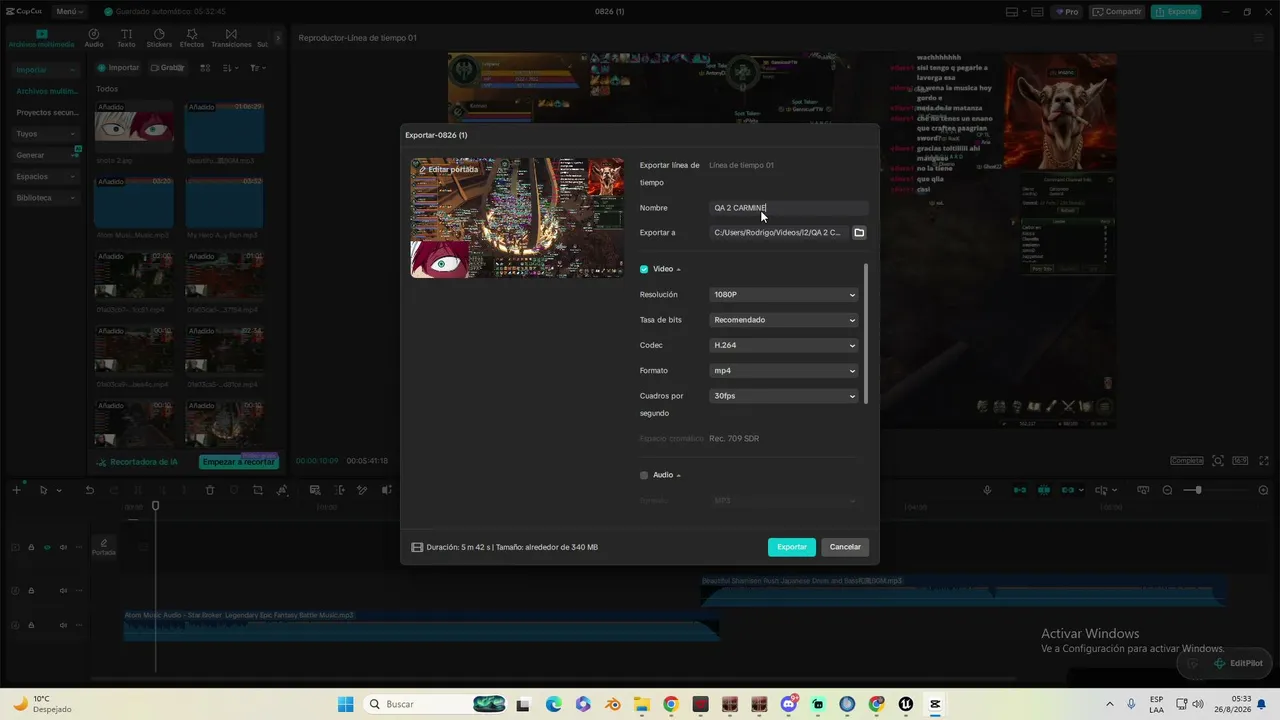Viewport: 1280px width, 720px height.
Task: Expand the Biblioteca sidebar section
Action: tap(46, 198)
